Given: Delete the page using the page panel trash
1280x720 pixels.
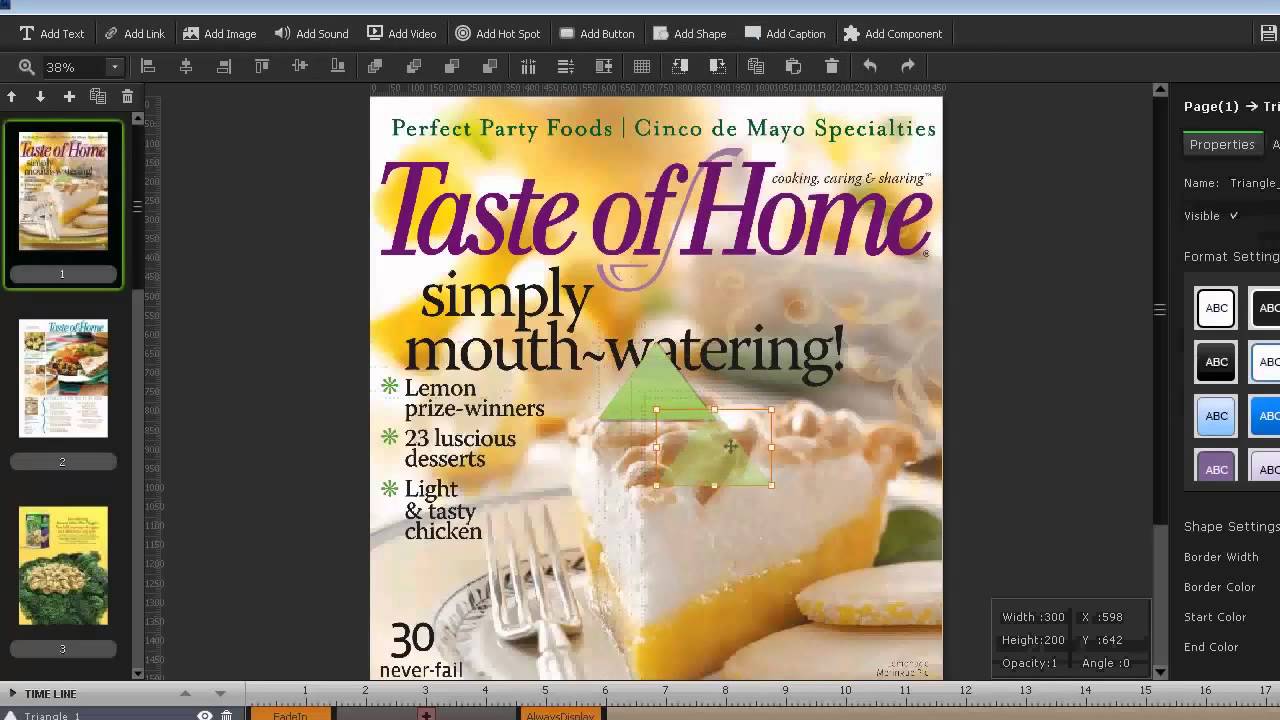Looking at the screenshot, I should 127,97.
